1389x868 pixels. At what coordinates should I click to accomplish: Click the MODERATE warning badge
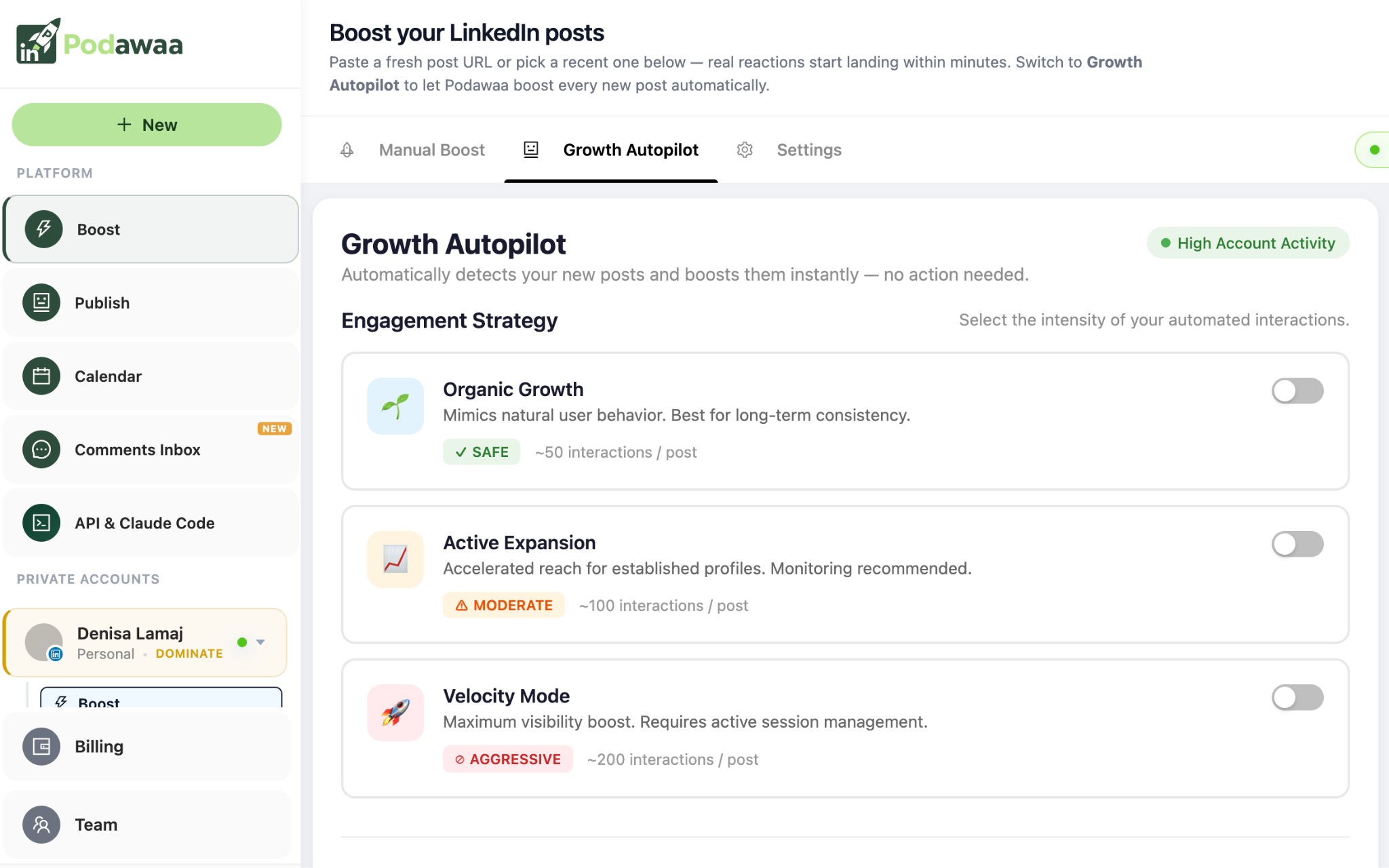[504, 605]
